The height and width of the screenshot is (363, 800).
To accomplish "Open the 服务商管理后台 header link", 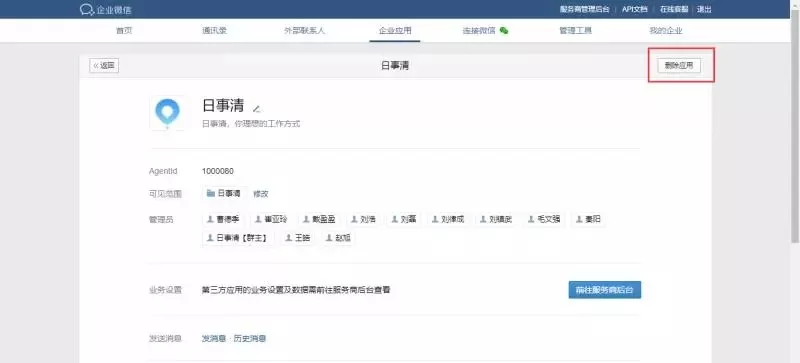I will tap(585, 9).
